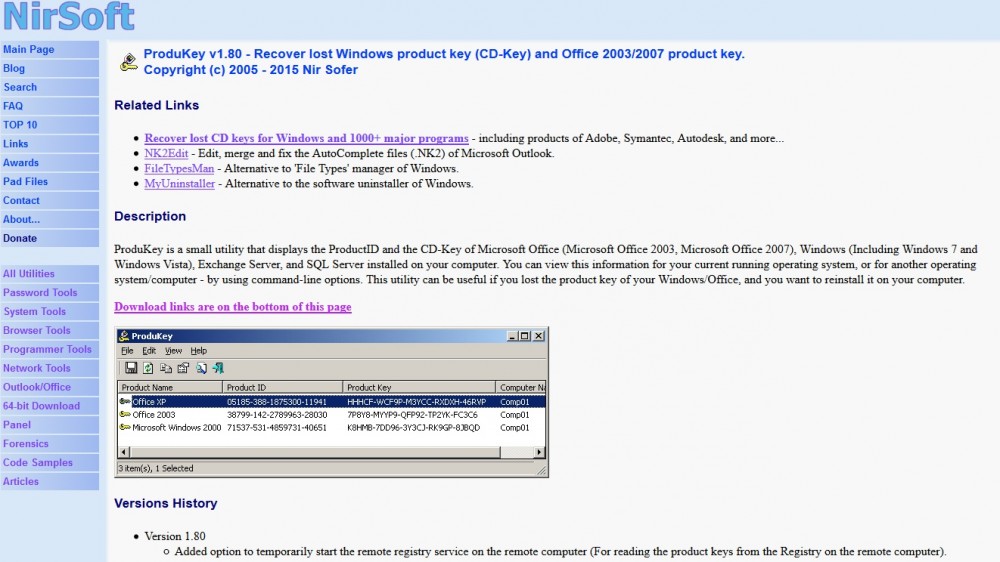Jump to download links at page bottom
1000x562 pixels.
click(x=232, y=307)
